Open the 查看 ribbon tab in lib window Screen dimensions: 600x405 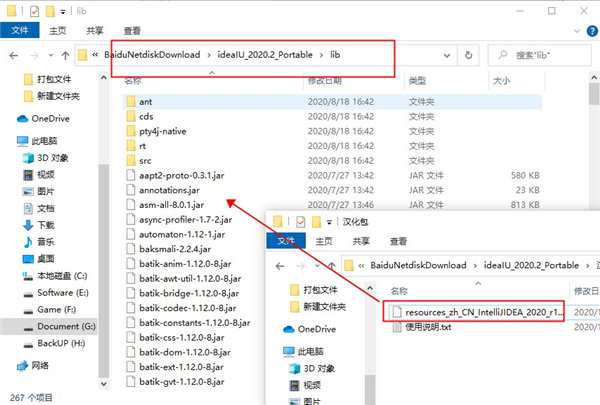[x=132, y=31]
